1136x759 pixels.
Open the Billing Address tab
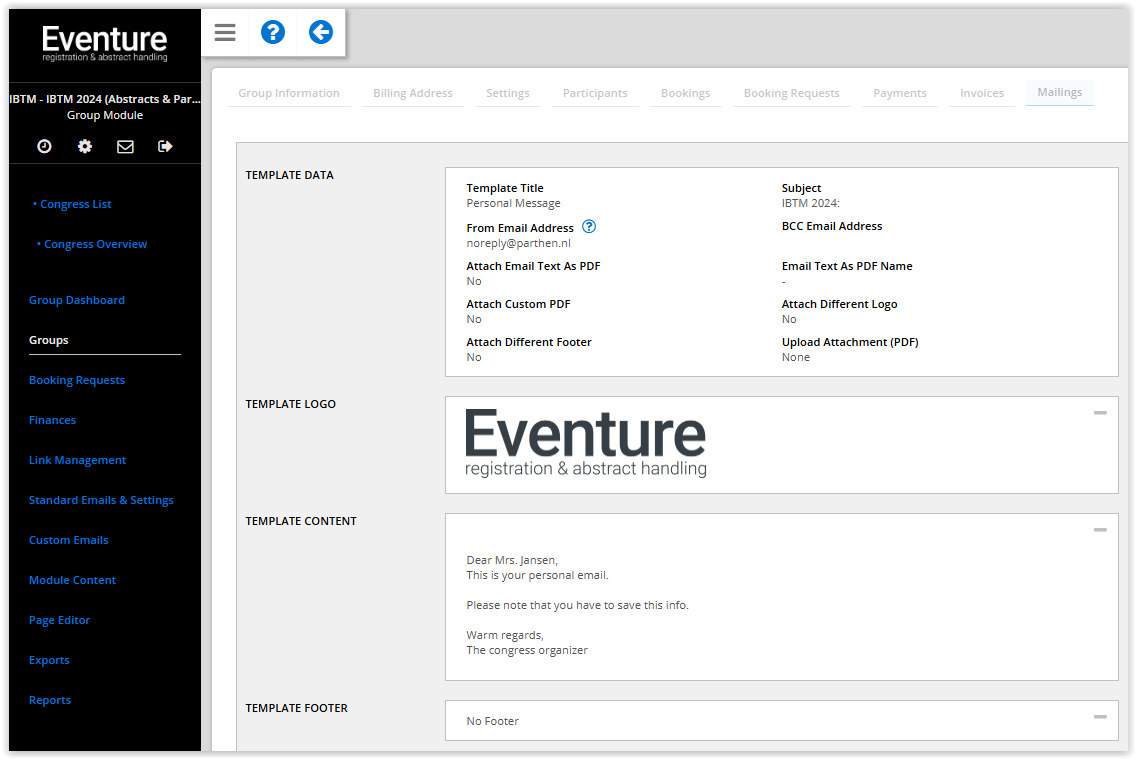413,93
